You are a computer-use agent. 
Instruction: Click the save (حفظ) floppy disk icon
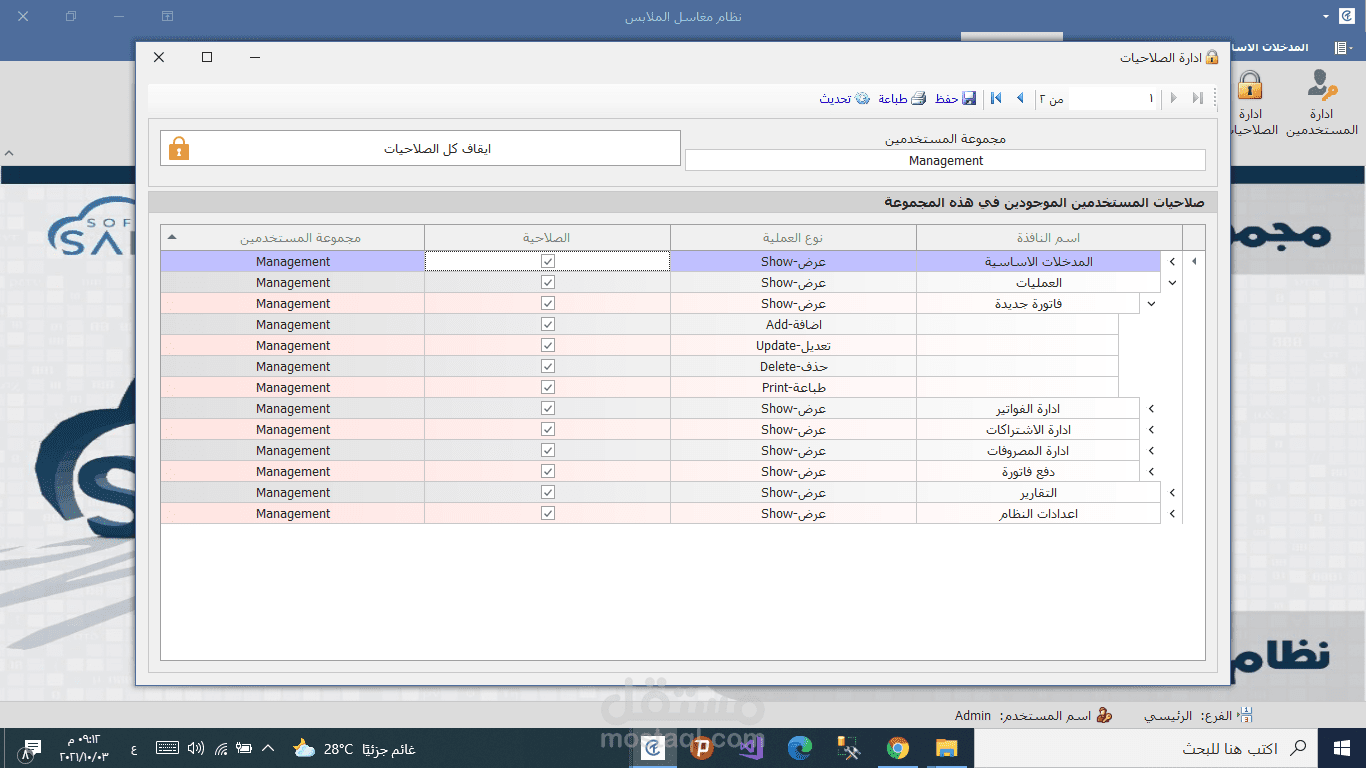pyautogui.click(x=968, y=98)
